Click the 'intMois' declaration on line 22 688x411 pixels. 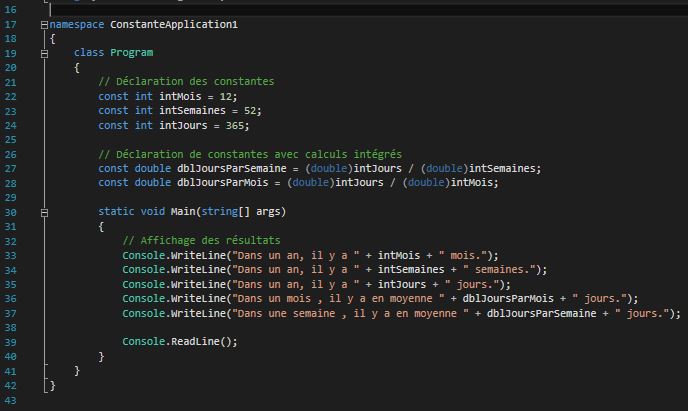[x=180, y=96]
